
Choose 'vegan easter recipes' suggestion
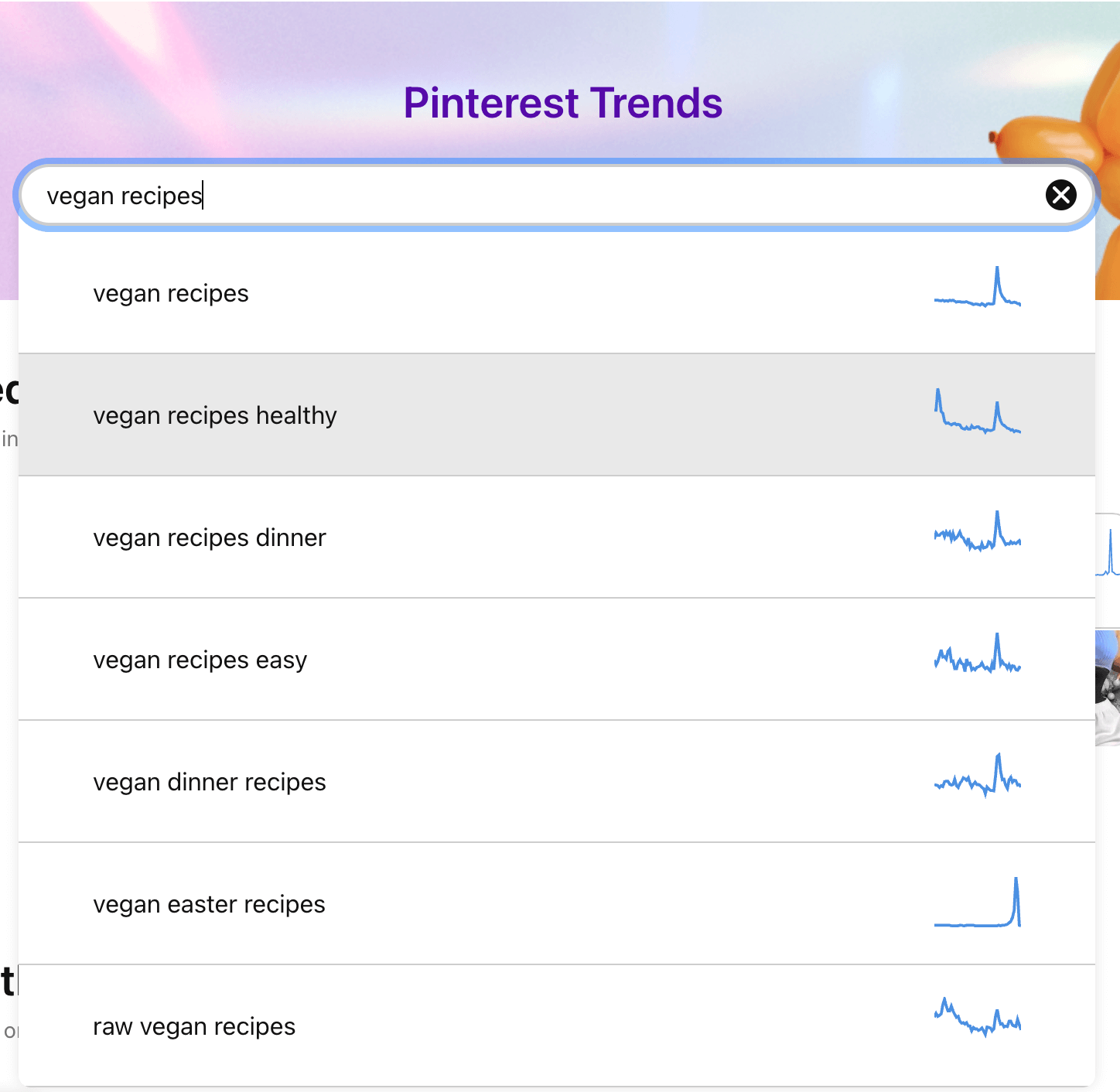209,905
